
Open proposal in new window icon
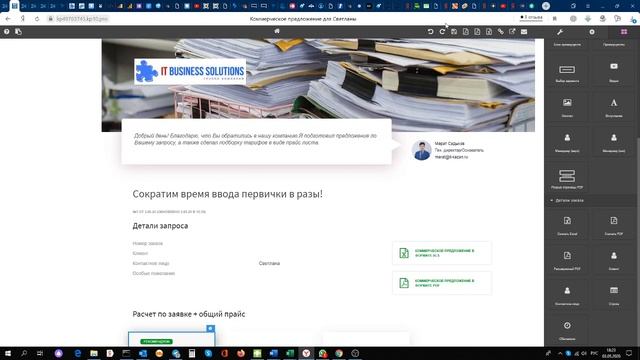tap(512, 31)
